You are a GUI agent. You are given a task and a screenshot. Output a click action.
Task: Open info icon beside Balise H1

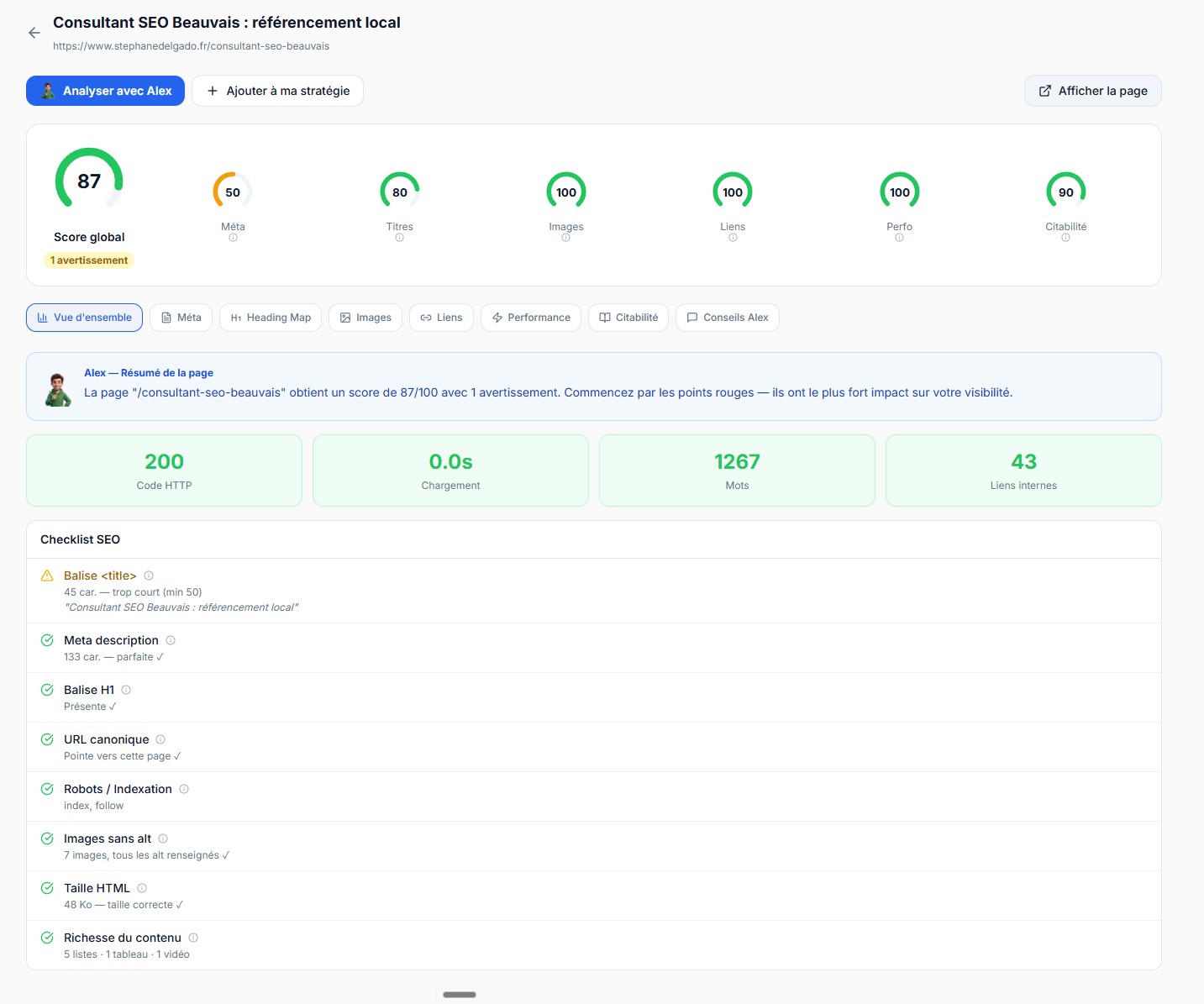point(126,690)
